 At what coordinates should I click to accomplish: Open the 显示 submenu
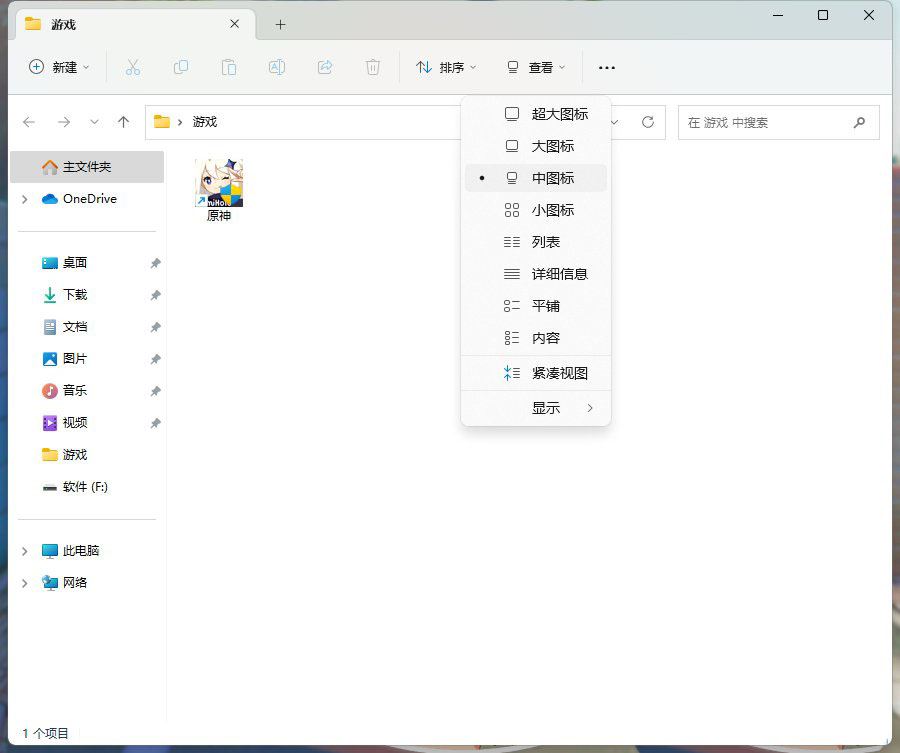(x=546, y=408)
